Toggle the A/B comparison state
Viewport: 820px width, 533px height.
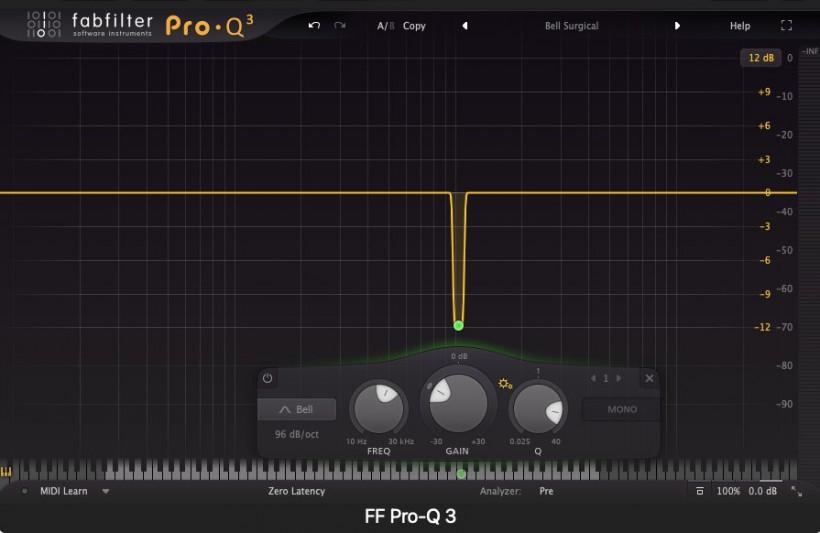tap(386, 26)
